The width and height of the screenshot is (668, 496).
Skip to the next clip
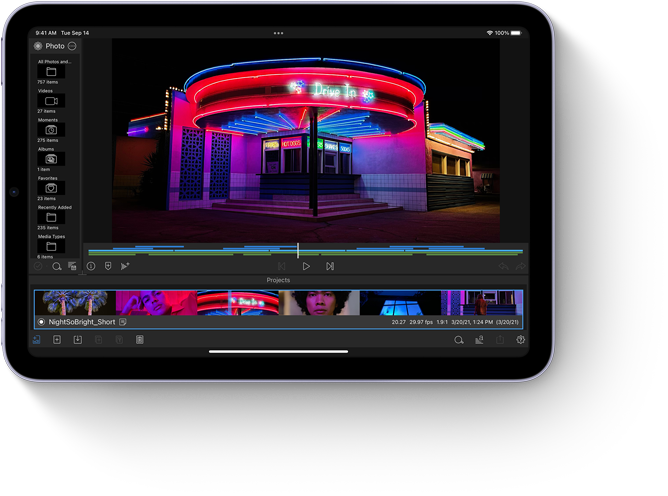[x=330, y=266]
